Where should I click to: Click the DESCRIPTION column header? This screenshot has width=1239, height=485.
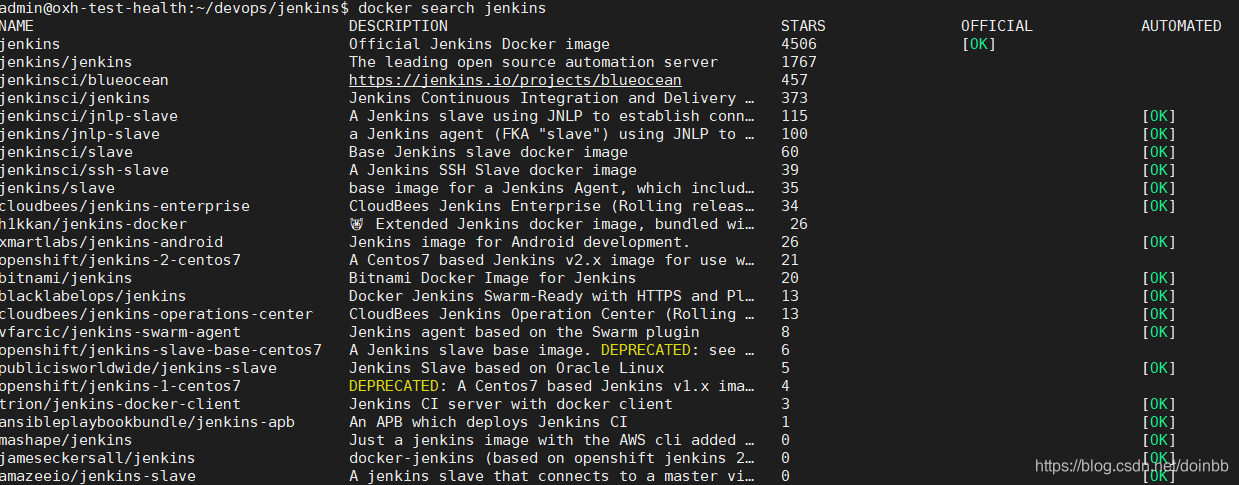click(x=398, y=26)
